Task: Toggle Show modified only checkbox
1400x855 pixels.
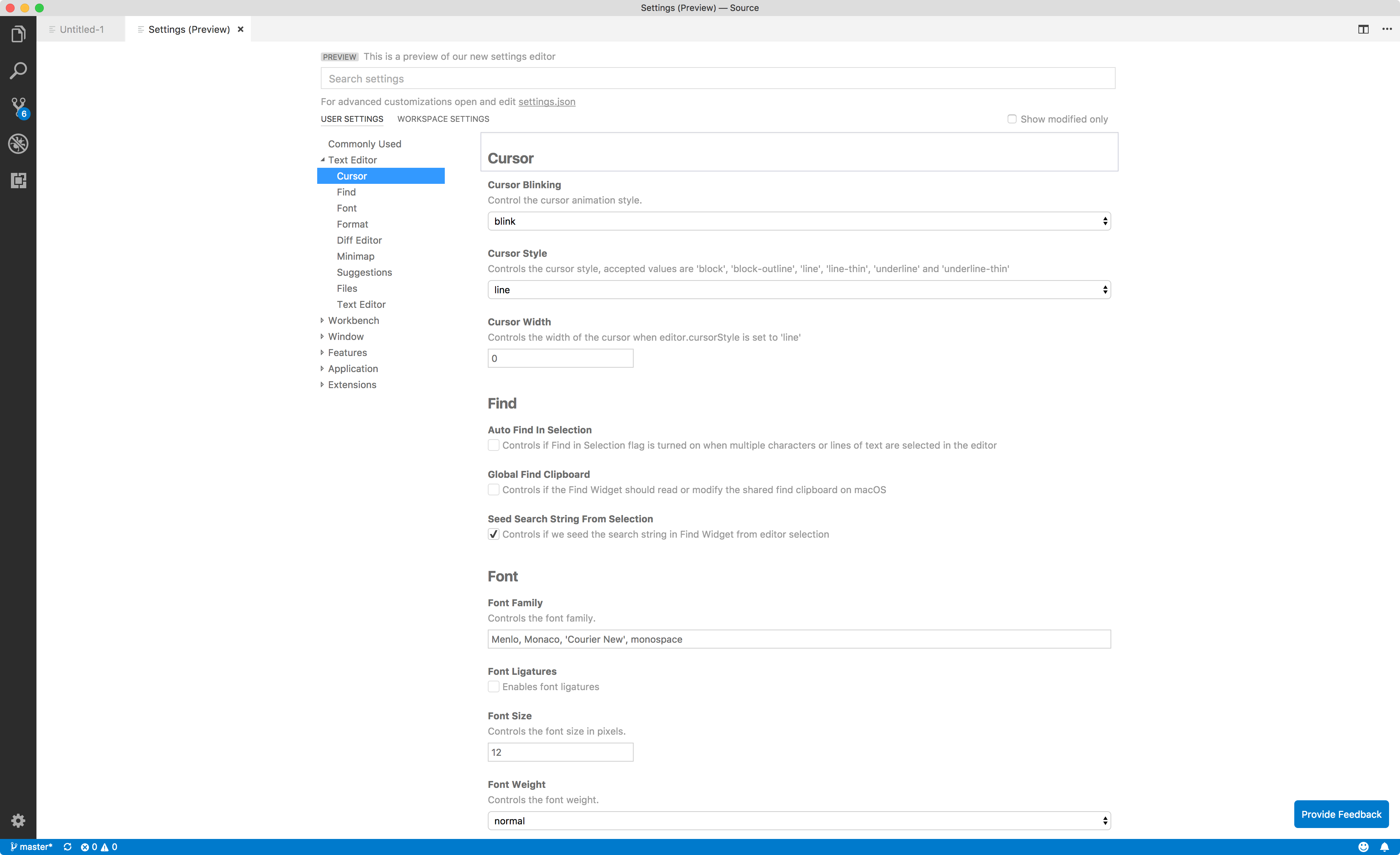Action: [1012, 119]
